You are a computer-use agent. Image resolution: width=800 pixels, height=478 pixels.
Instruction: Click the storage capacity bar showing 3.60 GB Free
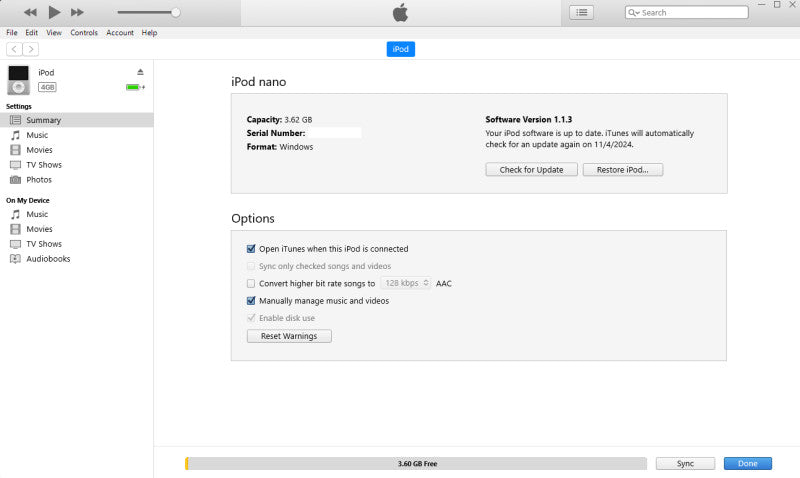click(x=416, y=463)
